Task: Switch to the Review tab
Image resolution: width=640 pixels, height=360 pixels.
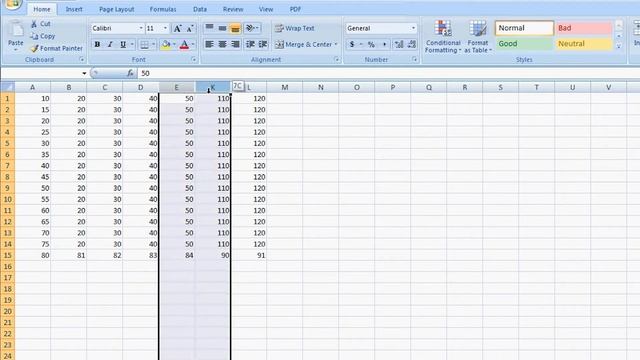Action: 233,9
